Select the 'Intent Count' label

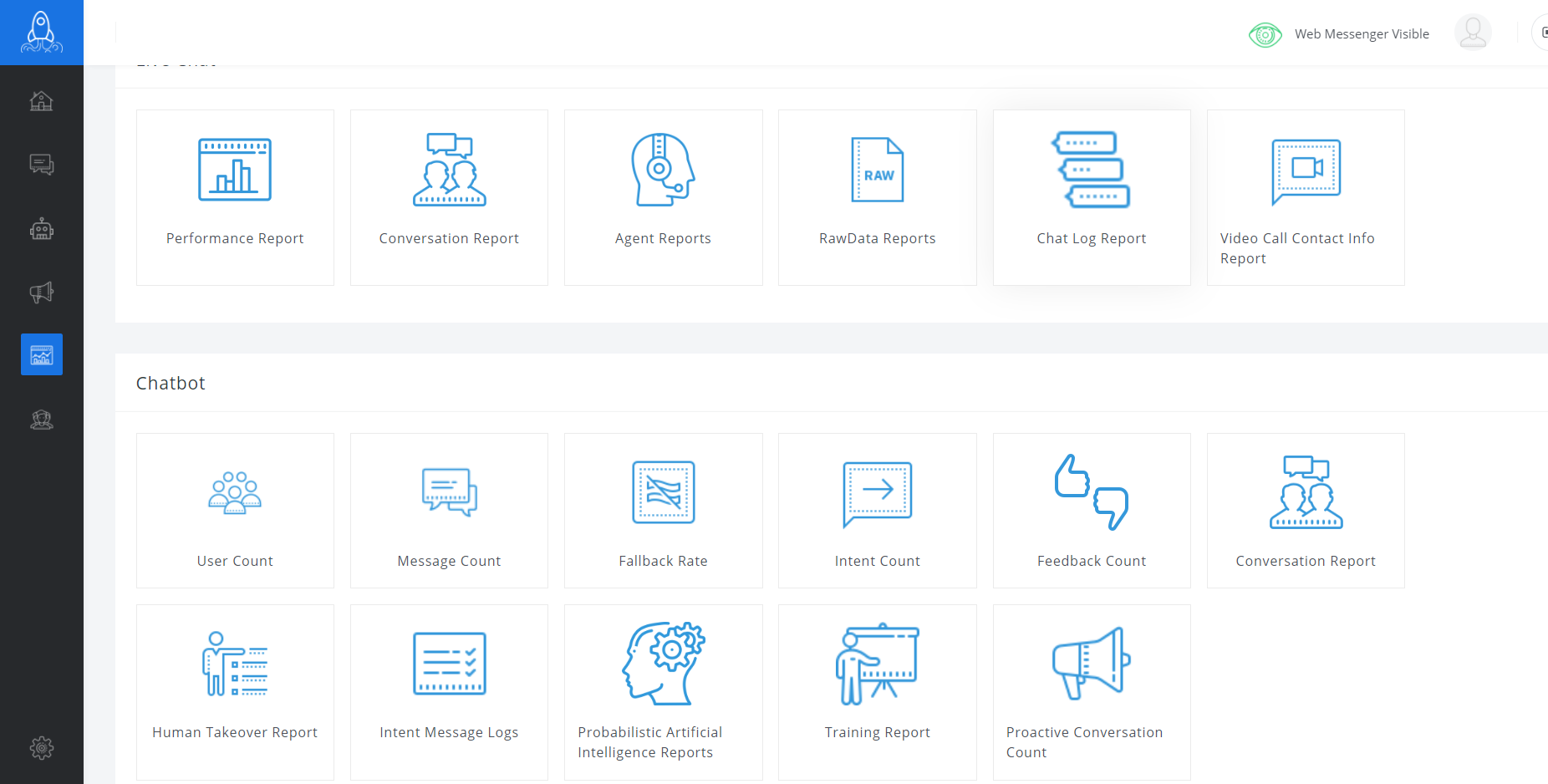[878, 561]
